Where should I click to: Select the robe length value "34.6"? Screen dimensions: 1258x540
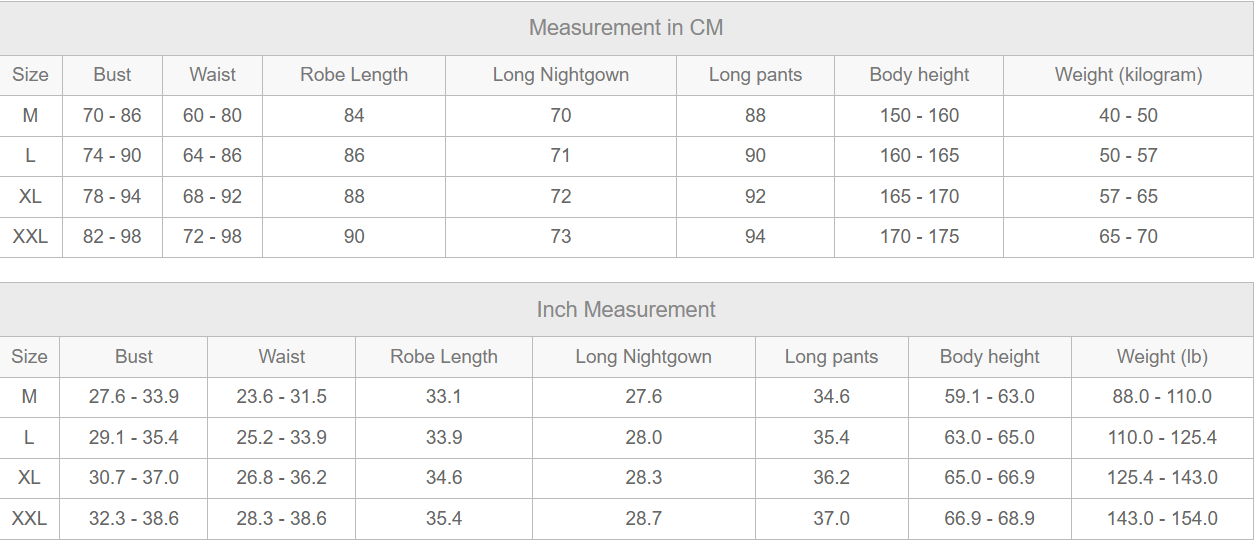pyautogui.click(x=444, y=478)
